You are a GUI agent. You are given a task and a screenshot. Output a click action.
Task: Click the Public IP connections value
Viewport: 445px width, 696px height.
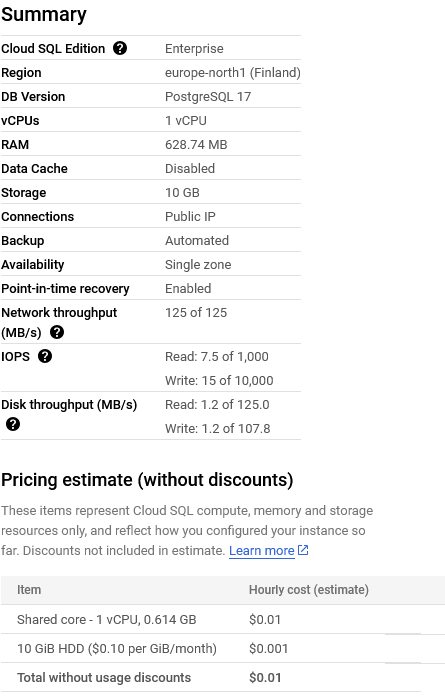[x=190, y=217]
